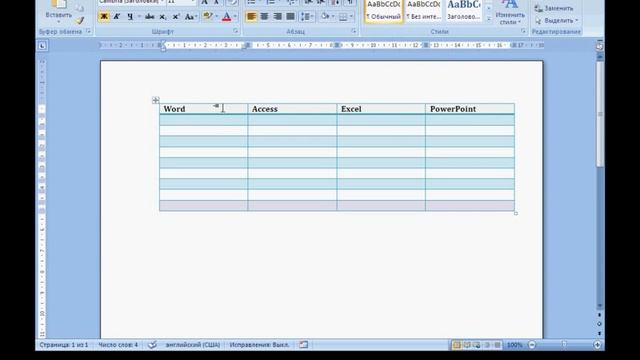Click the proofing check icon
640x360 pixels.
[x=152, y=345]
